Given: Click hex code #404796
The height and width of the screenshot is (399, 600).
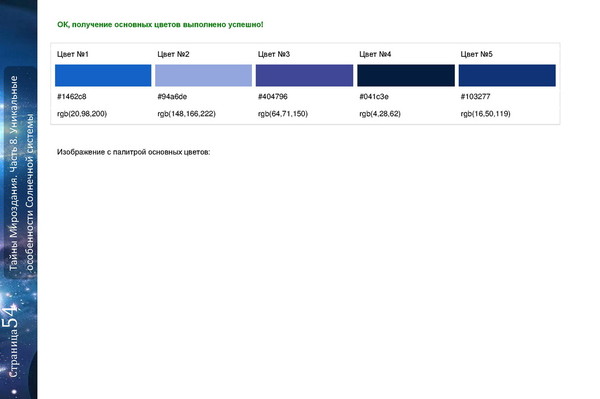Looking at the screenshot, I should (272, 96).
